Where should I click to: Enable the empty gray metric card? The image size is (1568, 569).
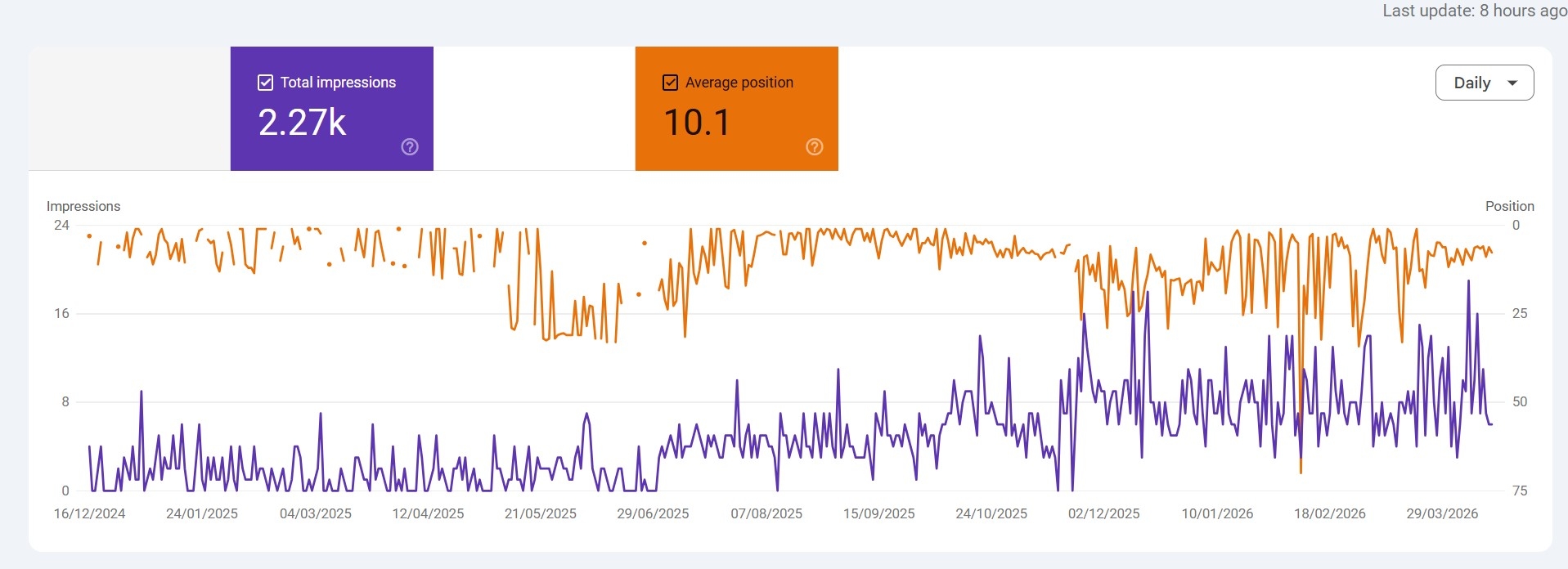(129, 109)
